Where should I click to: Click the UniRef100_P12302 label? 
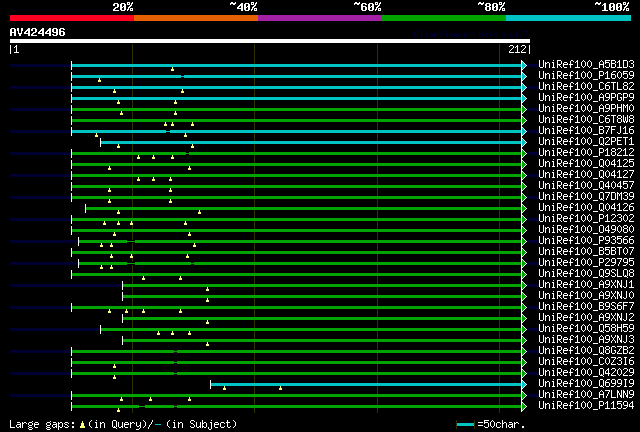point(586,218)
